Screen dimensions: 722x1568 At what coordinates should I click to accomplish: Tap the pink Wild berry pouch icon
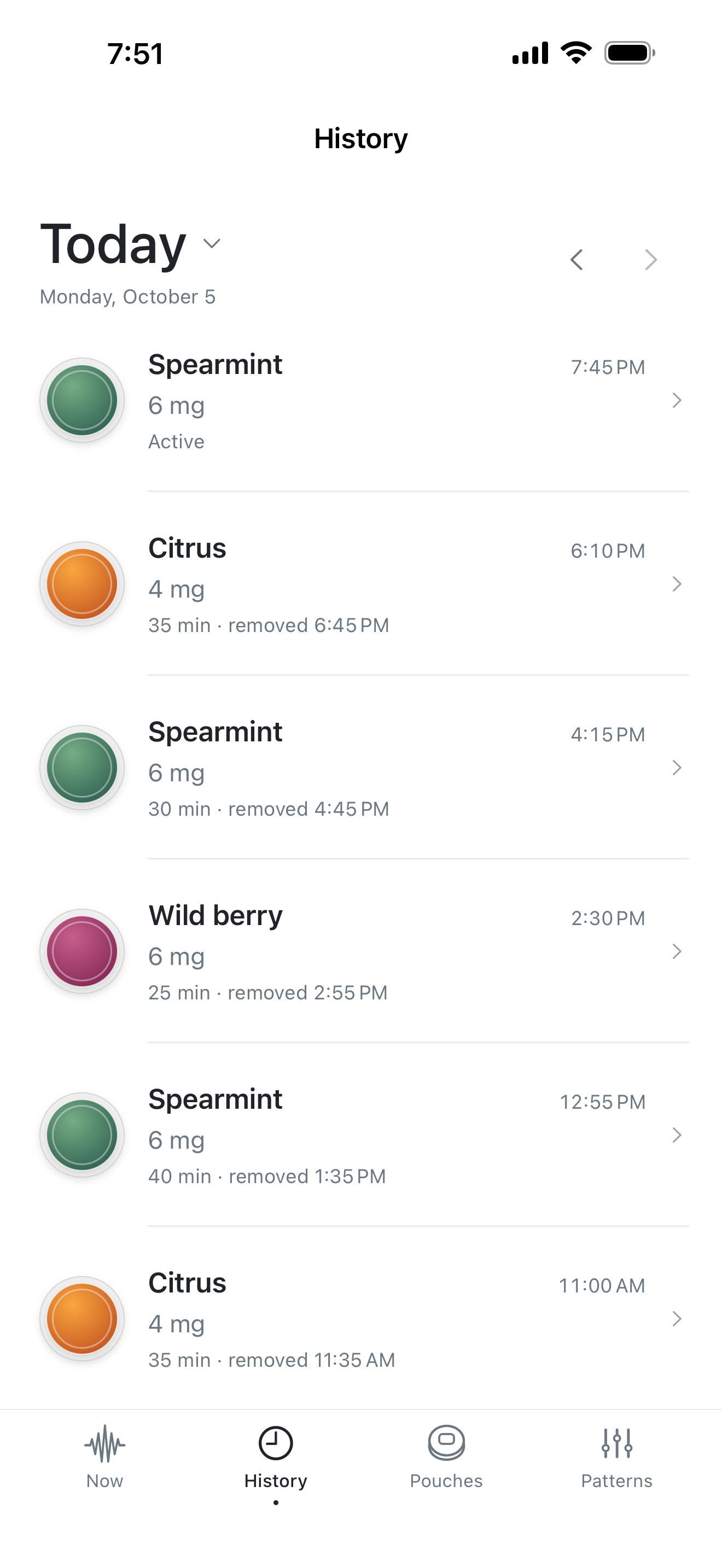point(82,951)
